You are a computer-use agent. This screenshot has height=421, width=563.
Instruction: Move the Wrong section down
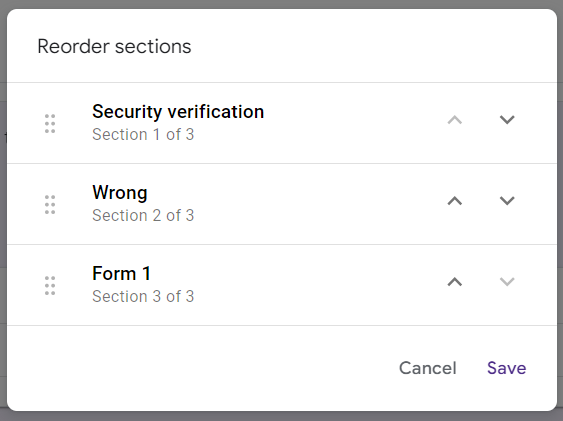(x=507, y=201)
